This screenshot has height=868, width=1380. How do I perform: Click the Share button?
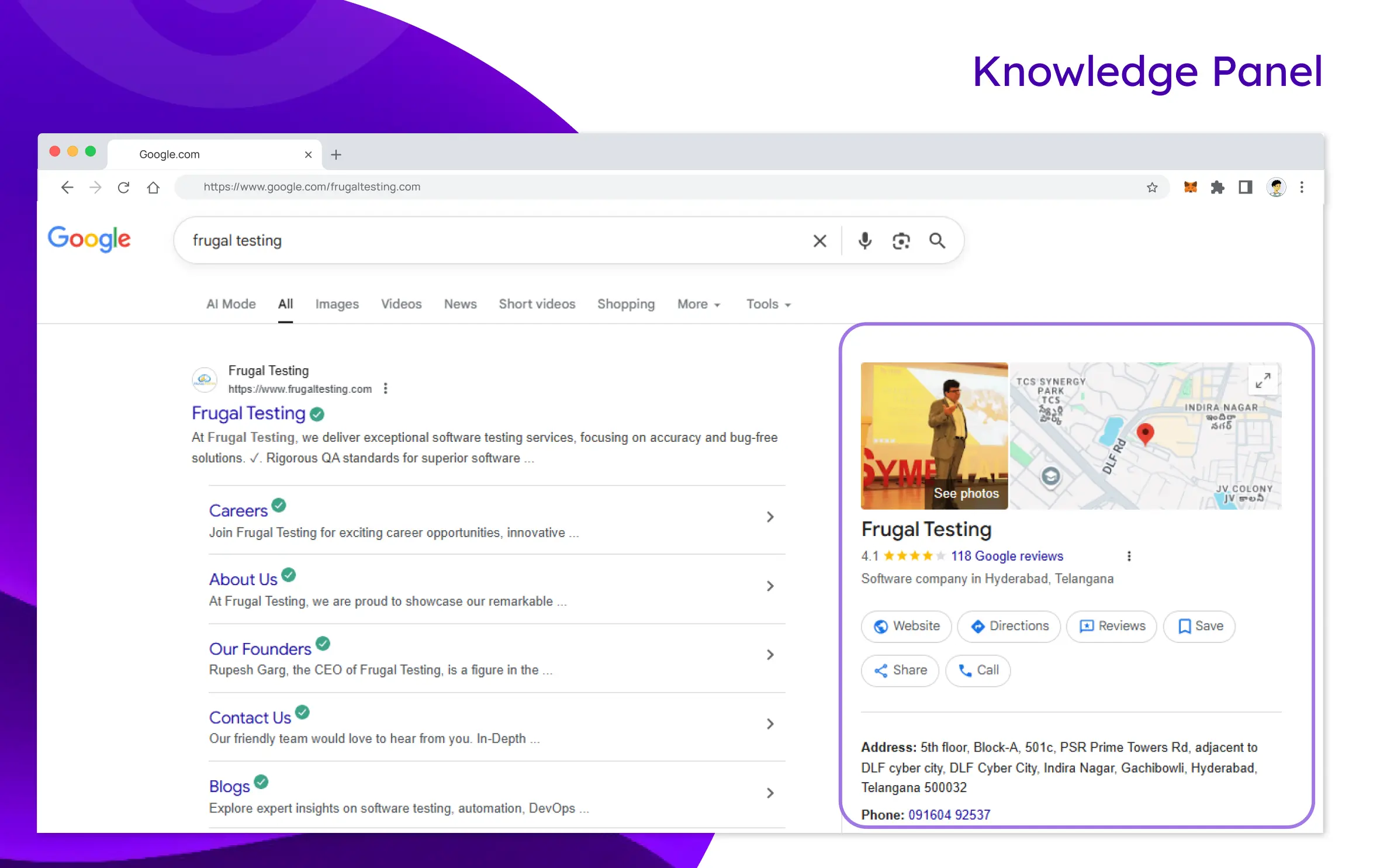click(900, 670)
